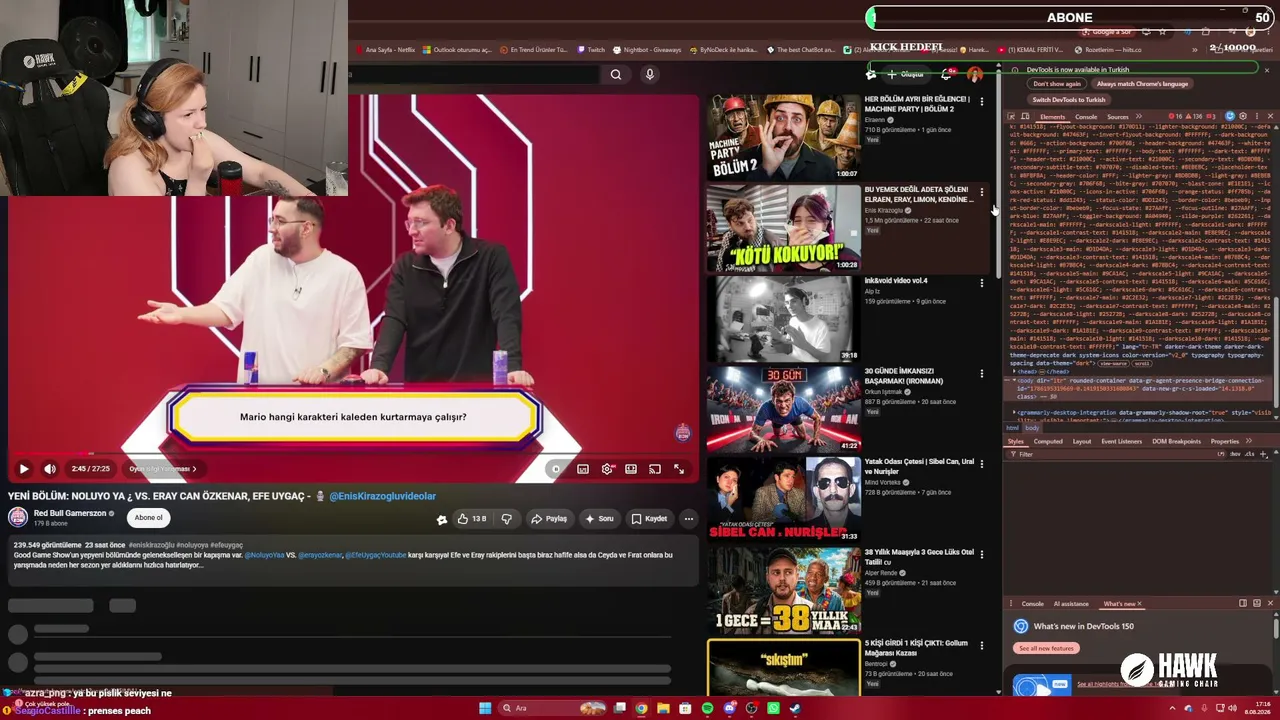
Task: Switch to the DevTools Sources tab
Action: [x=1118, y=117]
